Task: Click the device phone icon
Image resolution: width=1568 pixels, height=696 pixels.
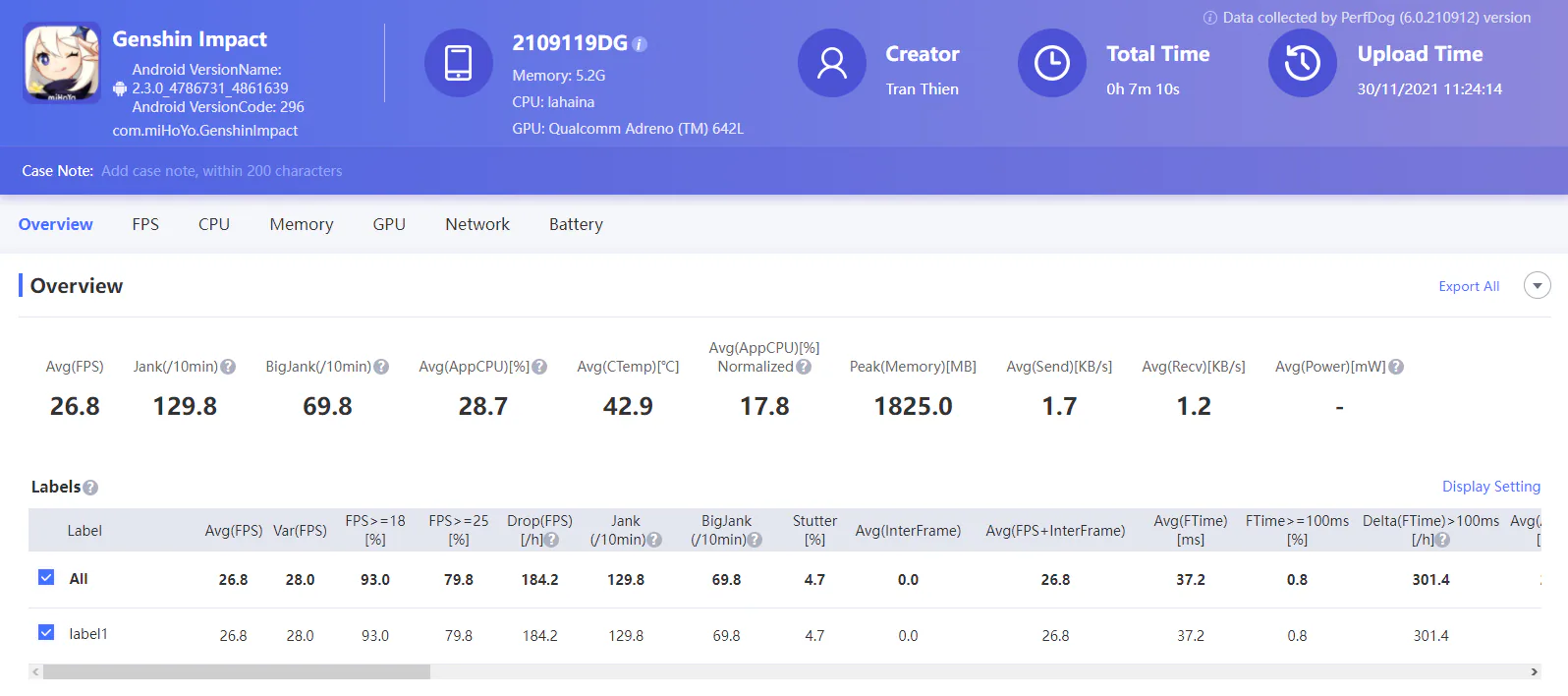Action: click(x=458, y=63)
